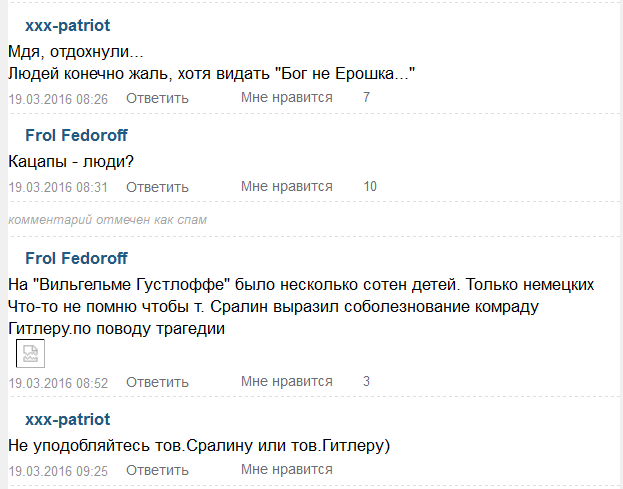Click like count 7 on first comment
The image size is (623, 489).
tap(367, 97)
